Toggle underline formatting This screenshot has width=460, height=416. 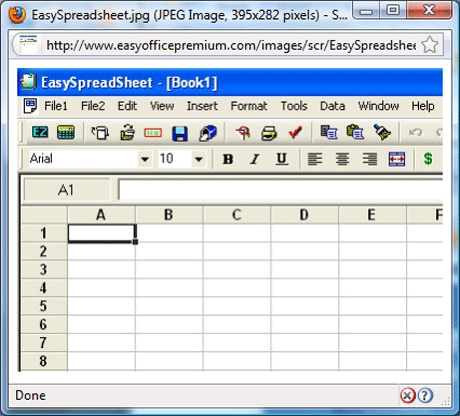(x=282, y=159)
